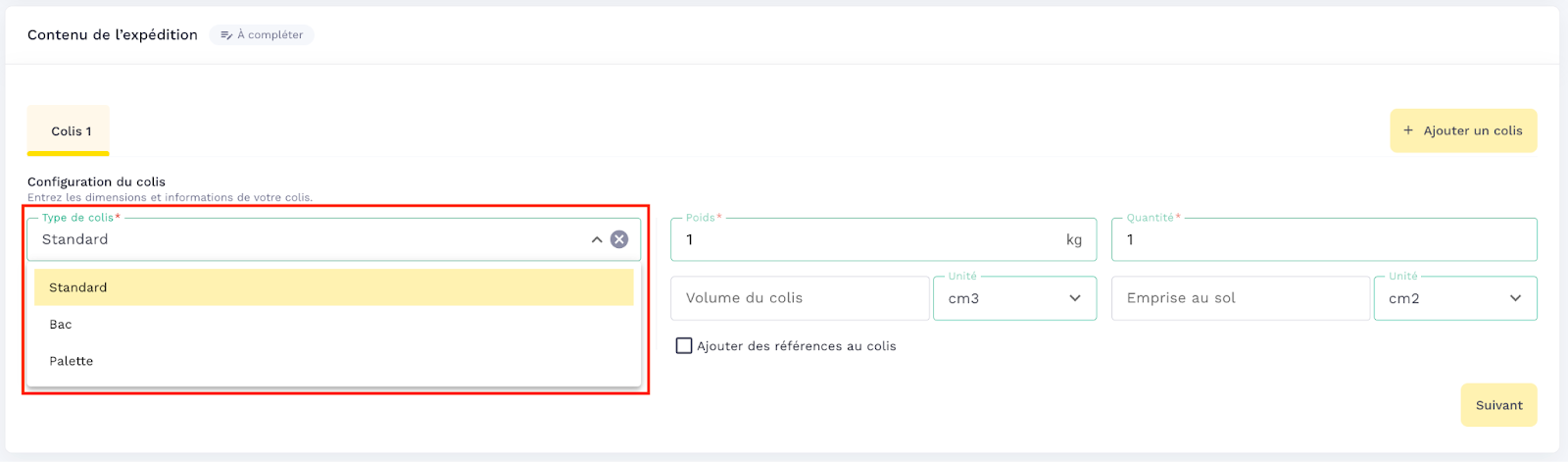Screen dimensions: 1568x462
Task: Clear the Type de colis selection
Action: point(619,239)
